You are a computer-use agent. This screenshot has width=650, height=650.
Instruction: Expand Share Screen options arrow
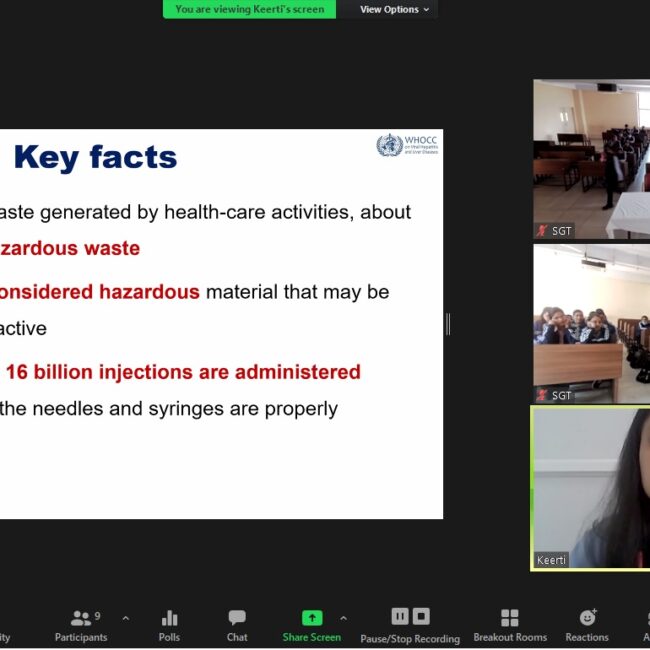tap(343, 618)
